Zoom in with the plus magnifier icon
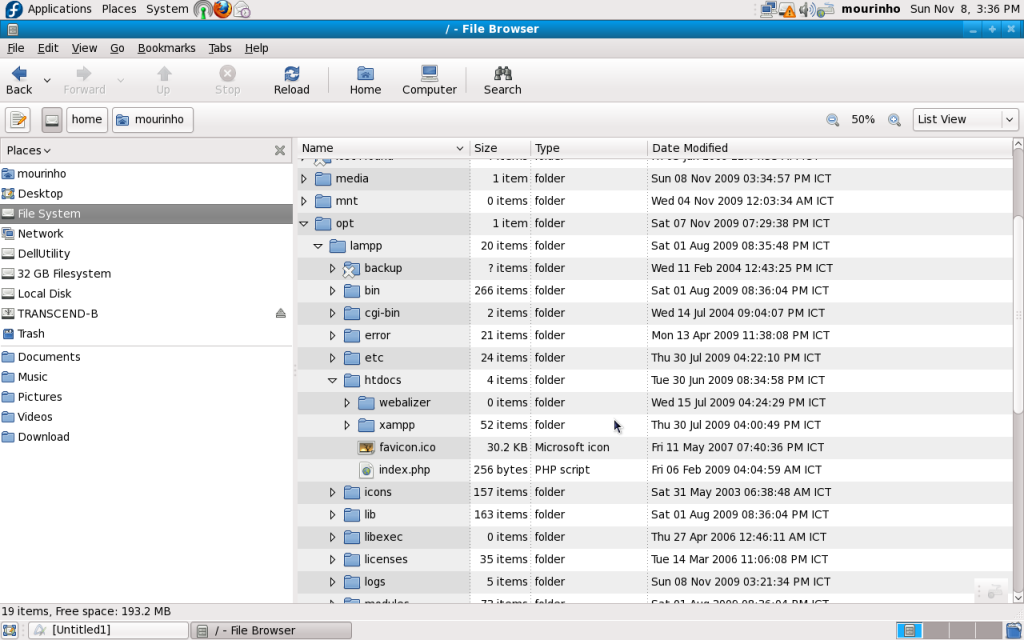1024x640 pixels. click(894, 120)
